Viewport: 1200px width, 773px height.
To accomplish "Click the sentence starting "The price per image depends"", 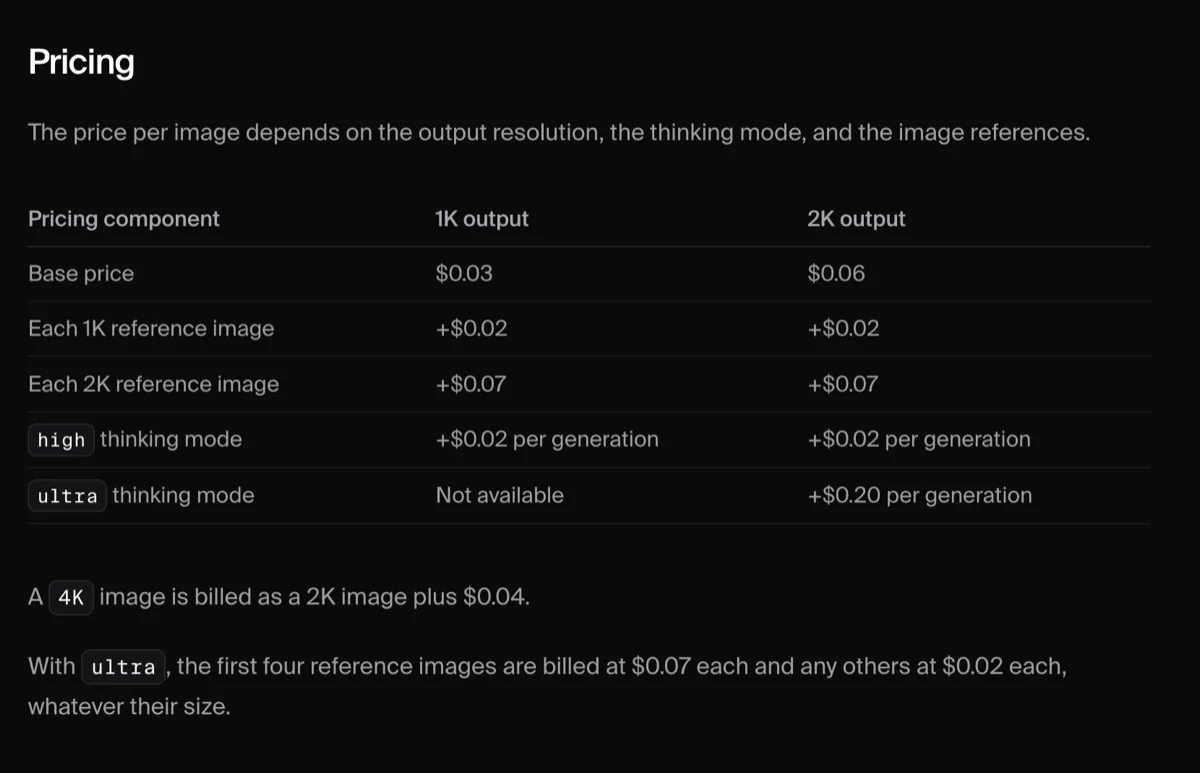I will tap(559, 132).
